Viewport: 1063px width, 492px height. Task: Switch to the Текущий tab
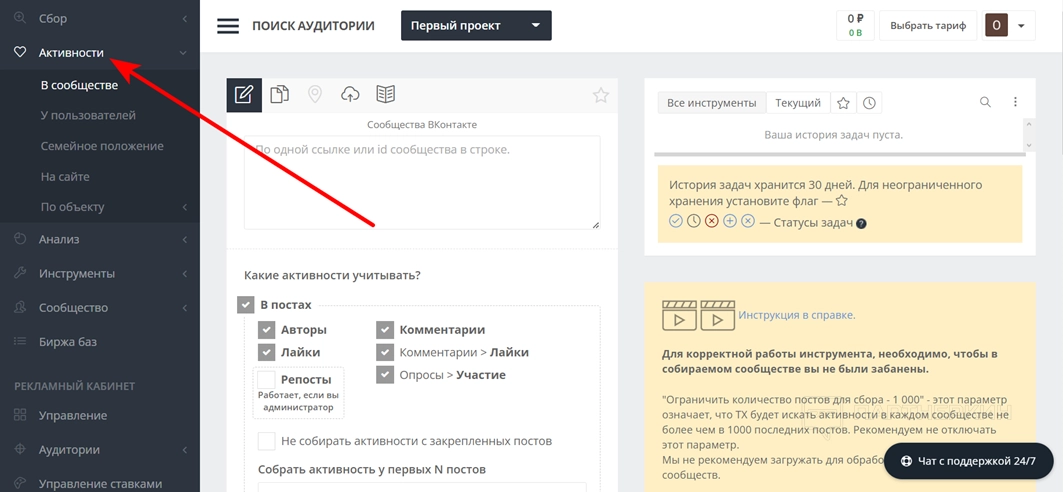click(x=797, y=103)
